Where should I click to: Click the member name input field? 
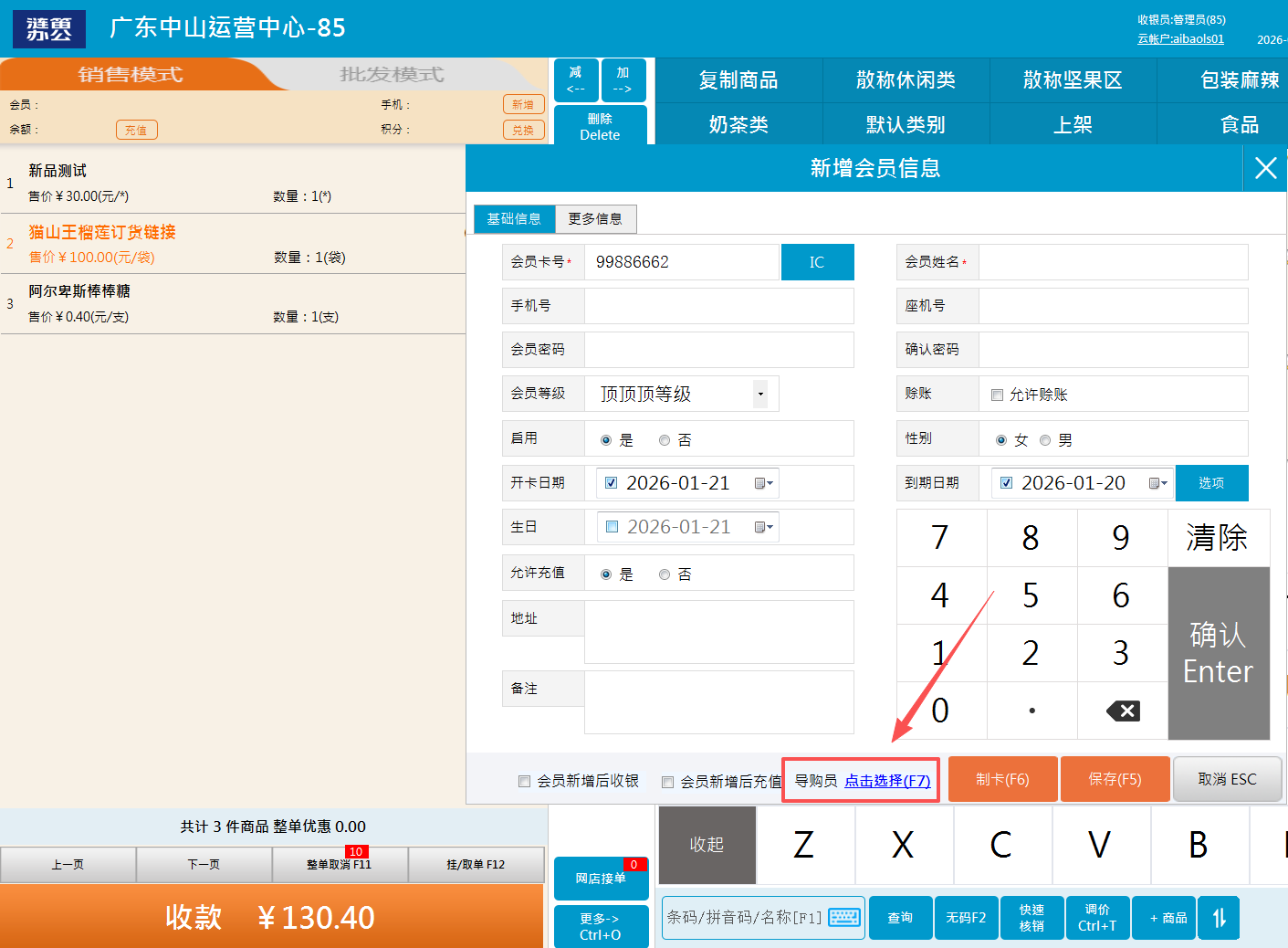pyautogui.click(x=1112, y=262)
